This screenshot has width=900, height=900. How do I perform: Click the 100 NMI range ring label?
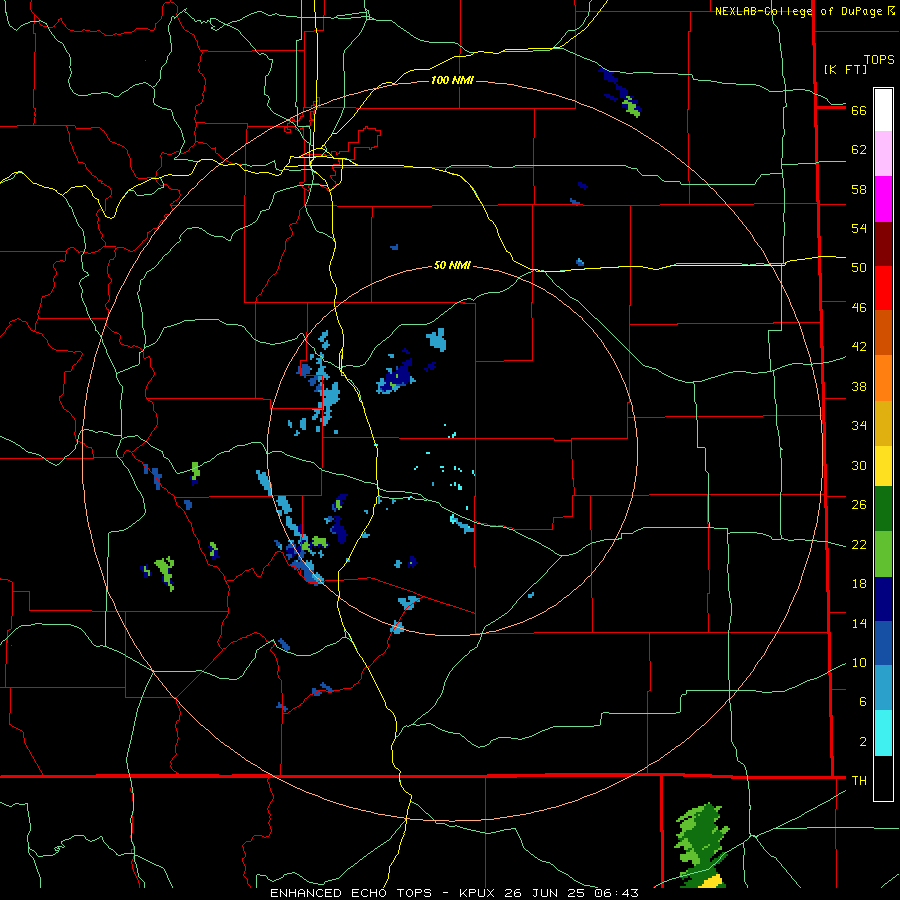(x=452, y=80)
